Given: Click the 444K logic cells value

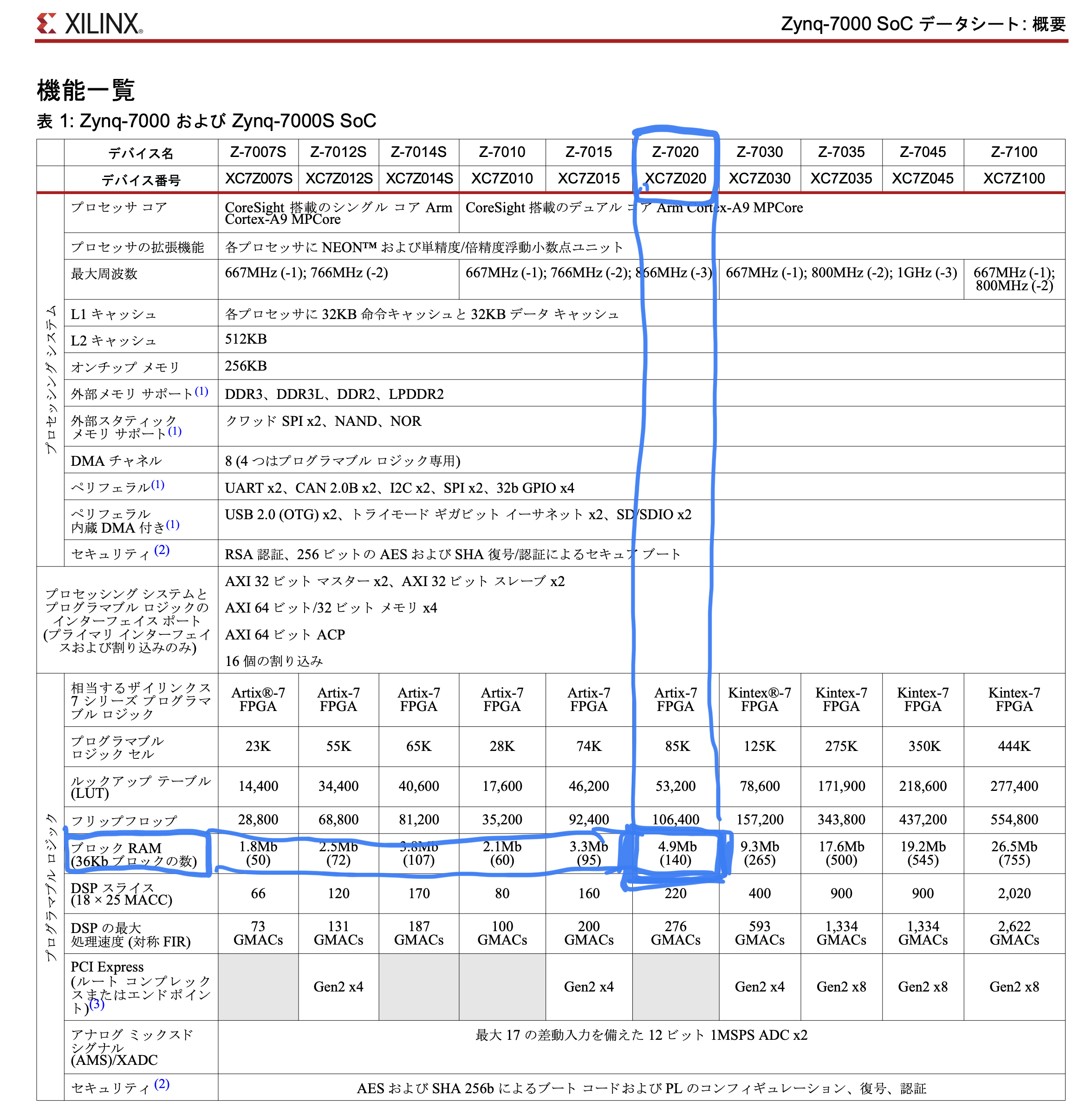Looking at the screenshot, I should [1014, 746].
